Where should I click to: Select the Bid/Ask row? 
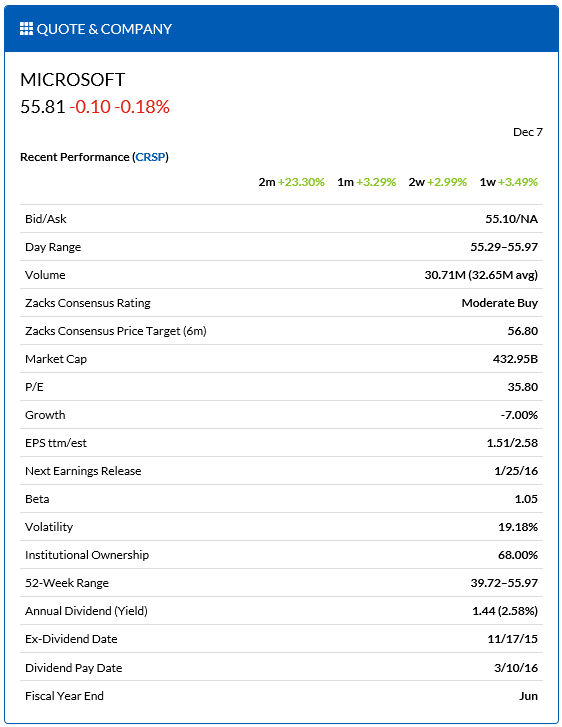[x=281, y=219]
